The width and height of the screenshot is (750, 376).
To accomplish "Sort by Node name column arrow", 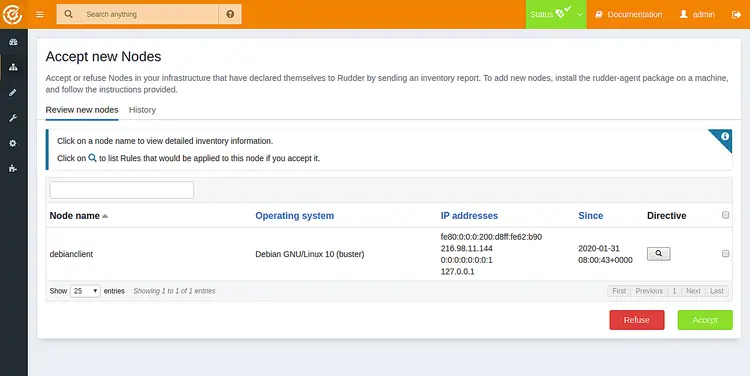I will pos(105,216).
